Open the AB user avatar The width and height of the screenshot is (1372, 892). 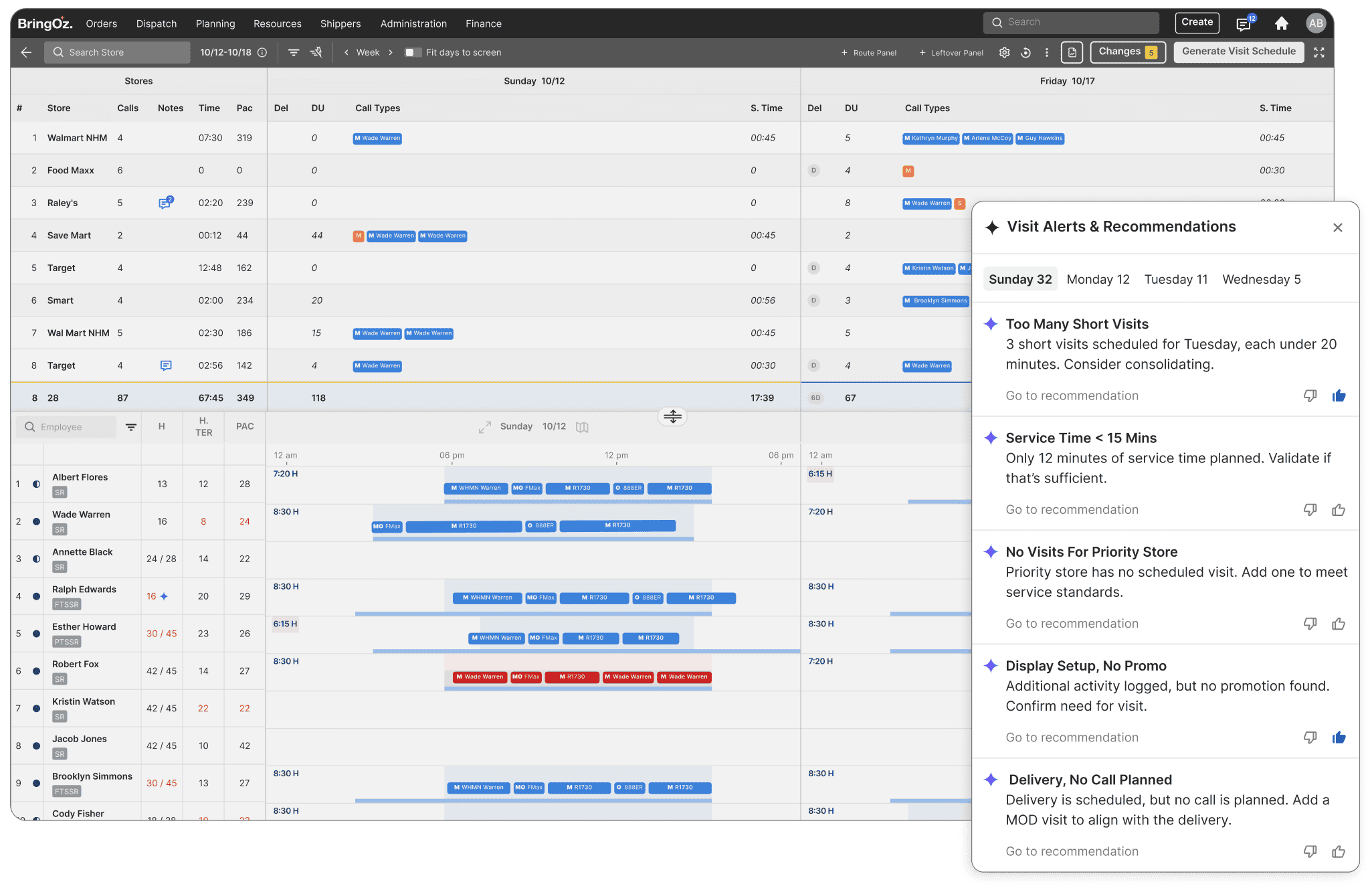1315,23
